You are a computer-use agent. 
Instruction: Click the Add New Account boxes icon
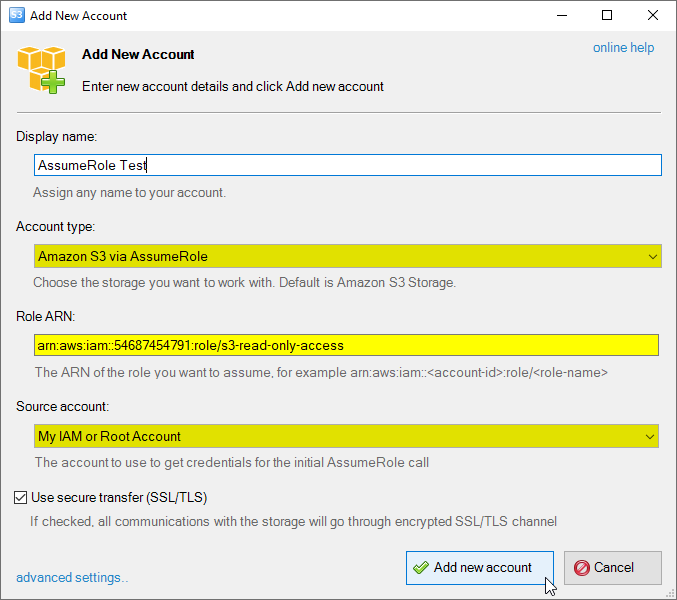click(x=41, y=70)
